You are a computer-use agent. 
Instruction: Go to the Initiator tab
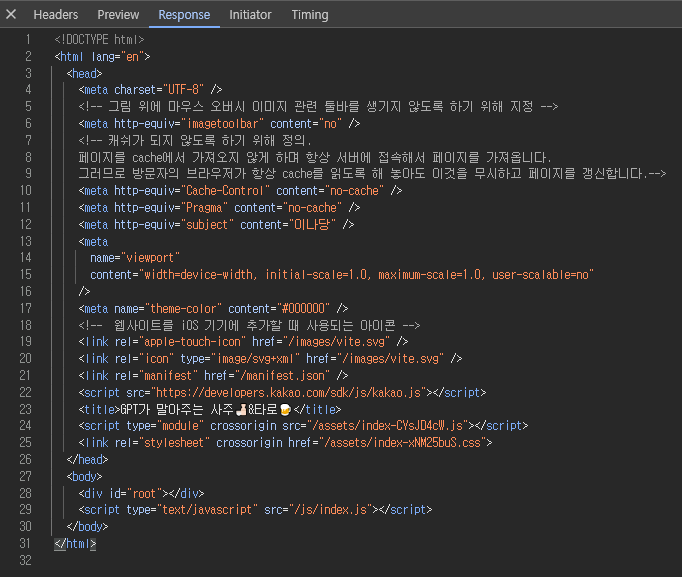pos(250,15)
